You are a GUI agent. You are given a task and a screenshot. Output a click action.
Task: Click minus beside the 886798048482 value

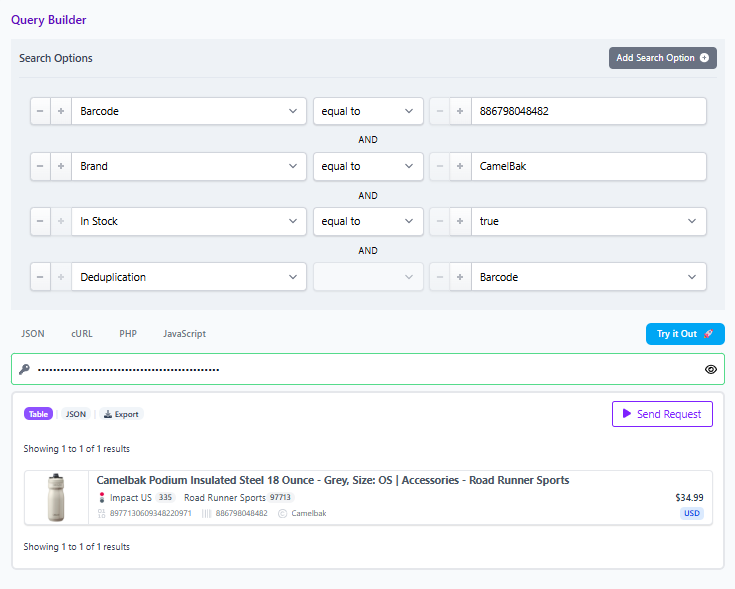(440, 111)
